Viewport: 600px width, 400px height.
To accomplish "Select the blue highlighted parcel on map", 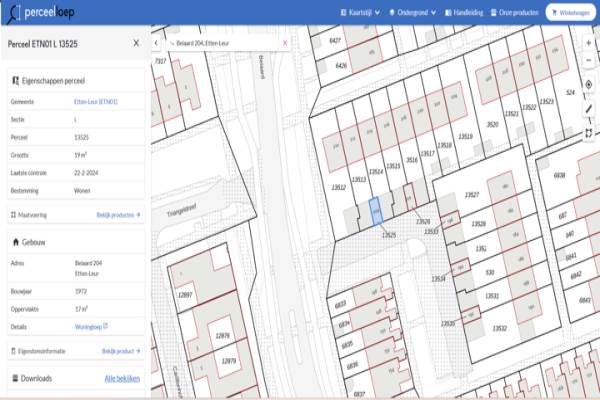I will click(375, 212).
